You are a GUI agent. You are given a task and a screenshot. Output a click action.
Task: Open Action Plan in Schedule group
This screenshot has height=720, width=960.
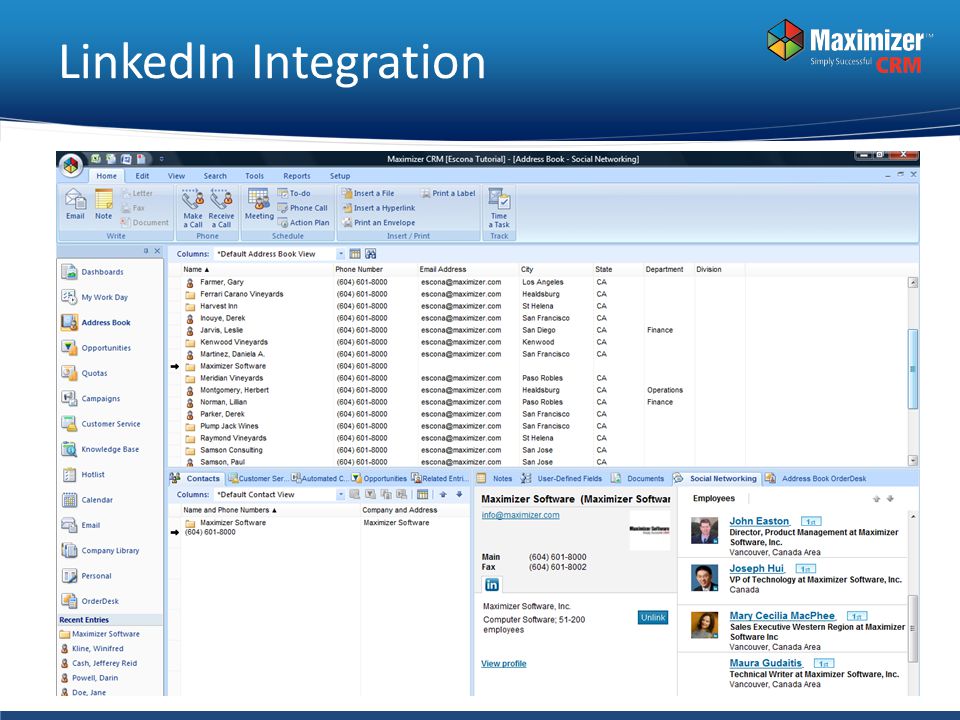coord(304,222)
